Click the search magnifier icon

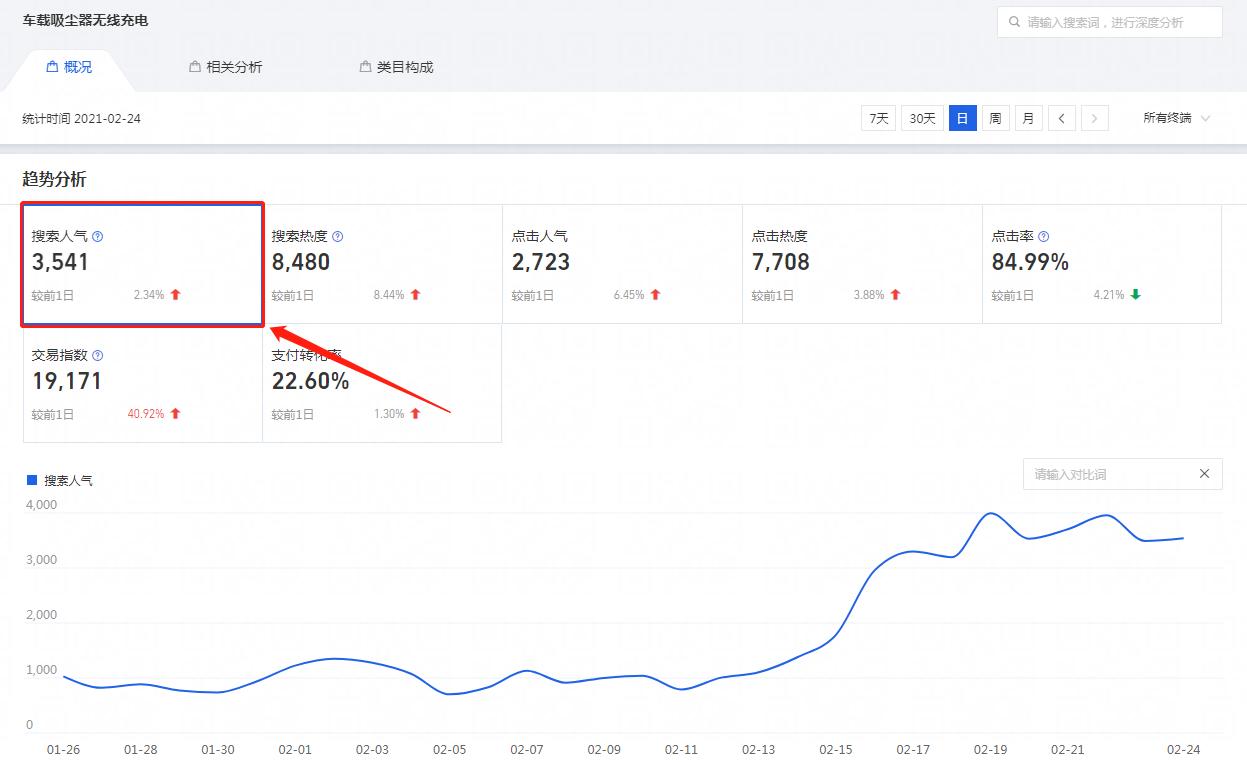pyautogui.click(x=1014, y=22)
